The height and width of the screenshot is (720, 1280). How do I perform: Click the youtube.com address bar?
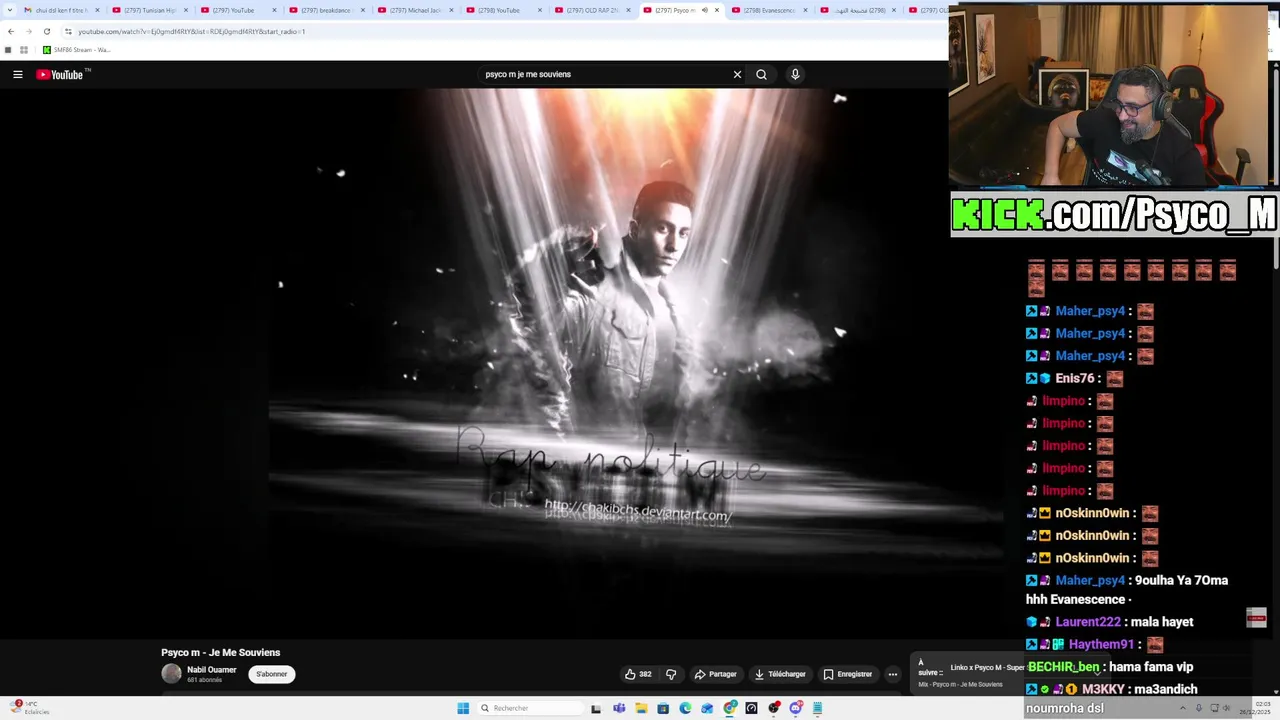click(500, 31)
